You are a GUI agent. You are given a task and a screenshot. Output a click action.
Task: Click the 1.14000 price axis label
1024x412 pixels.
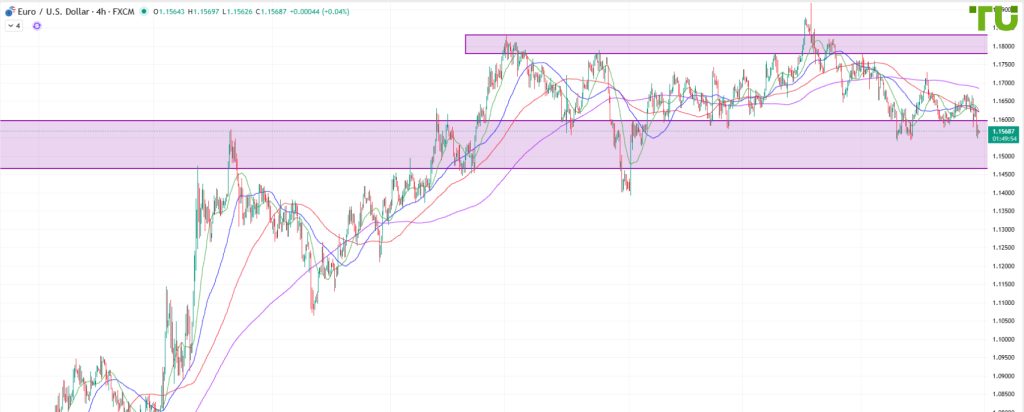(1001, 192)
